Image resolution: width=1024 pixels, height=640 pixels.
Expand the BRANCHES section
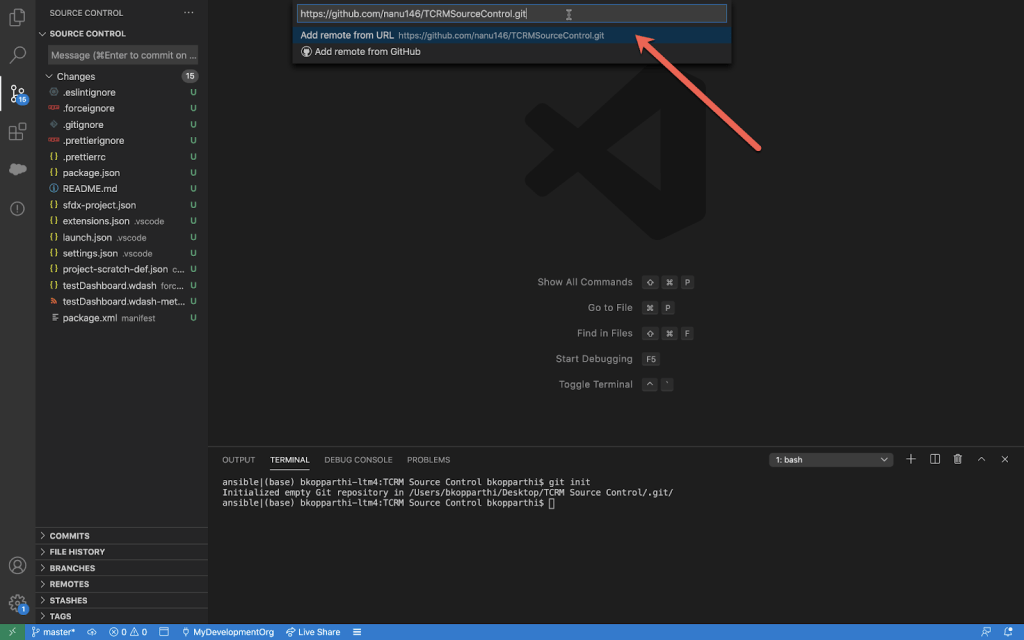click(72, 568)
